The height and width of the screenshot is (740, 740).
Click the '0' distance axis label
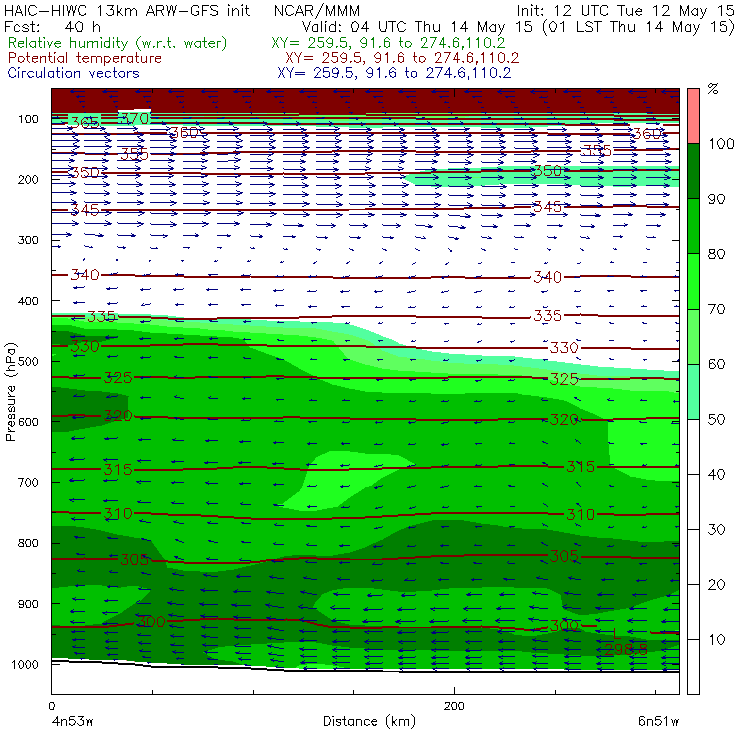coord(52,706)
